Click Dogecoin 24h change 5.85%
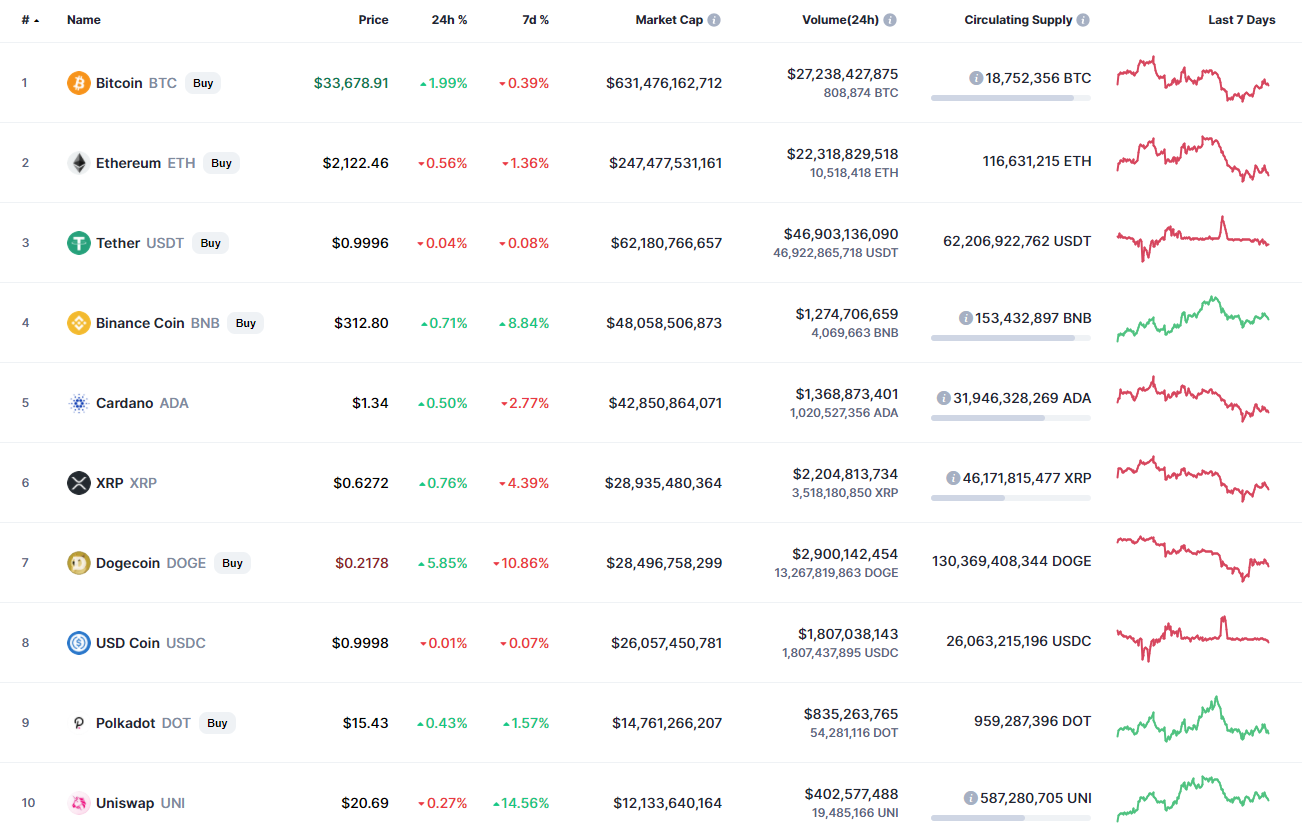The width and height of the screenshot is (1302, 836). [x=443, y=563]
